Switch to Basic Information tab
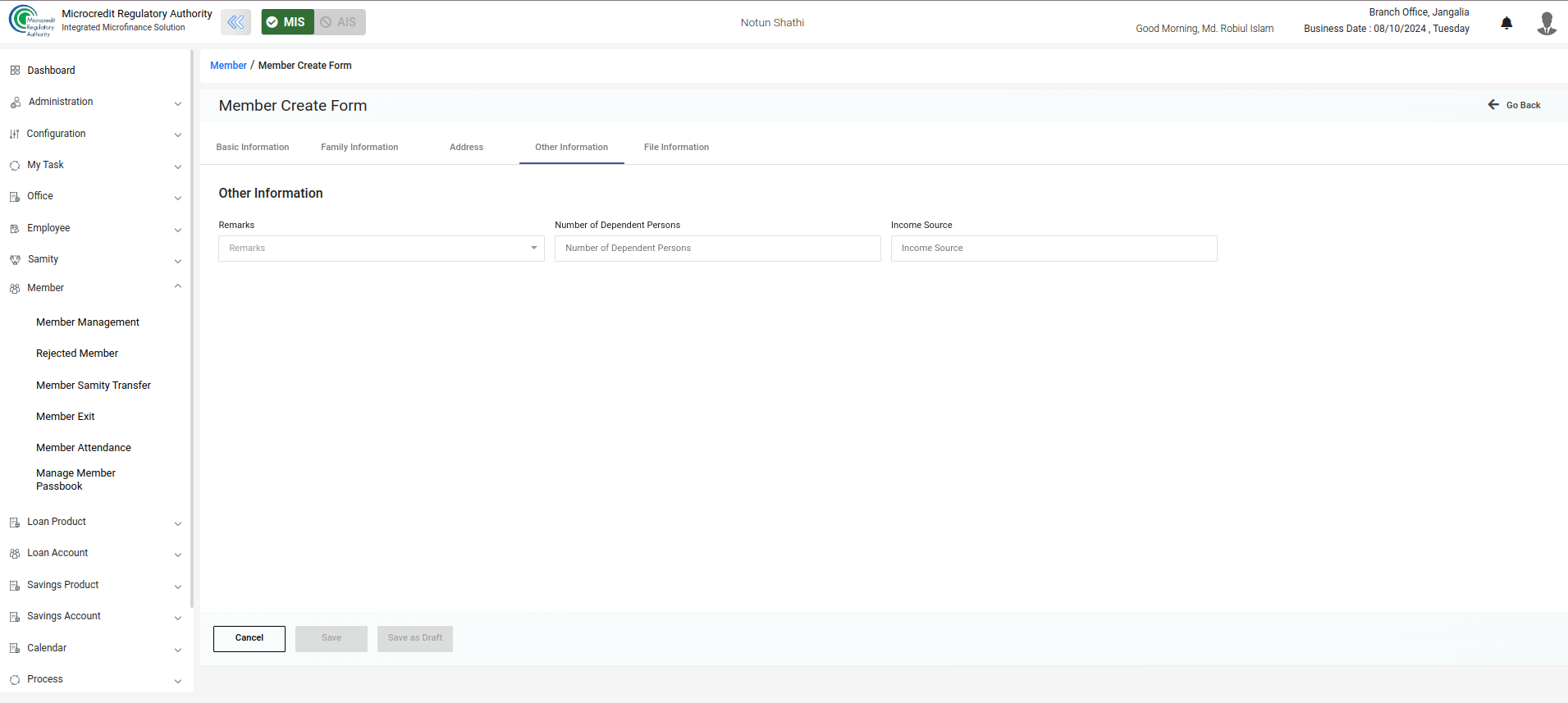The height and width of the screenshot is (703, 1568). pos(253,148)
